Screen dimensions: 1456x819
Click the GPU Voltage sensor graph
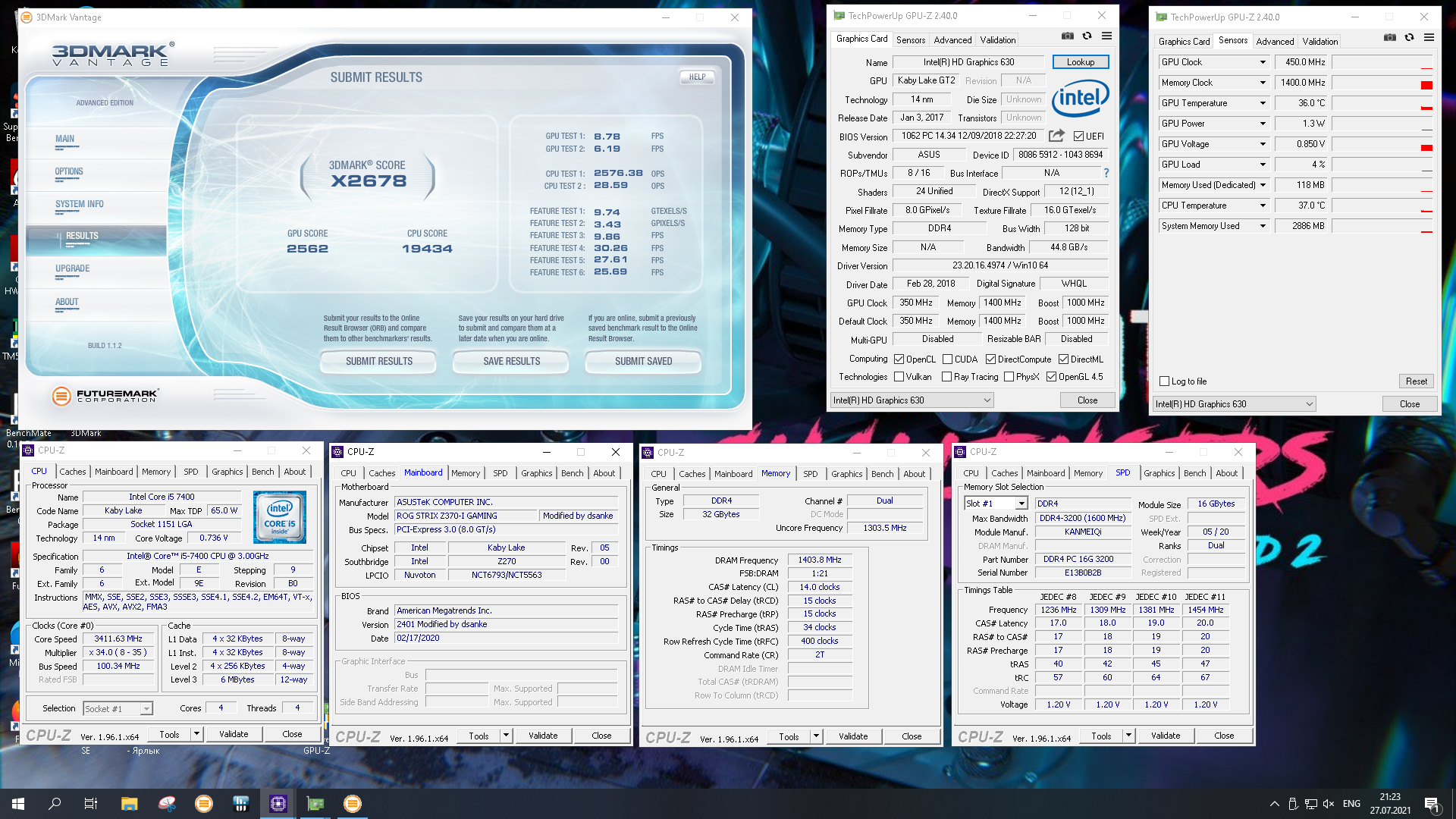(1382, 144)
